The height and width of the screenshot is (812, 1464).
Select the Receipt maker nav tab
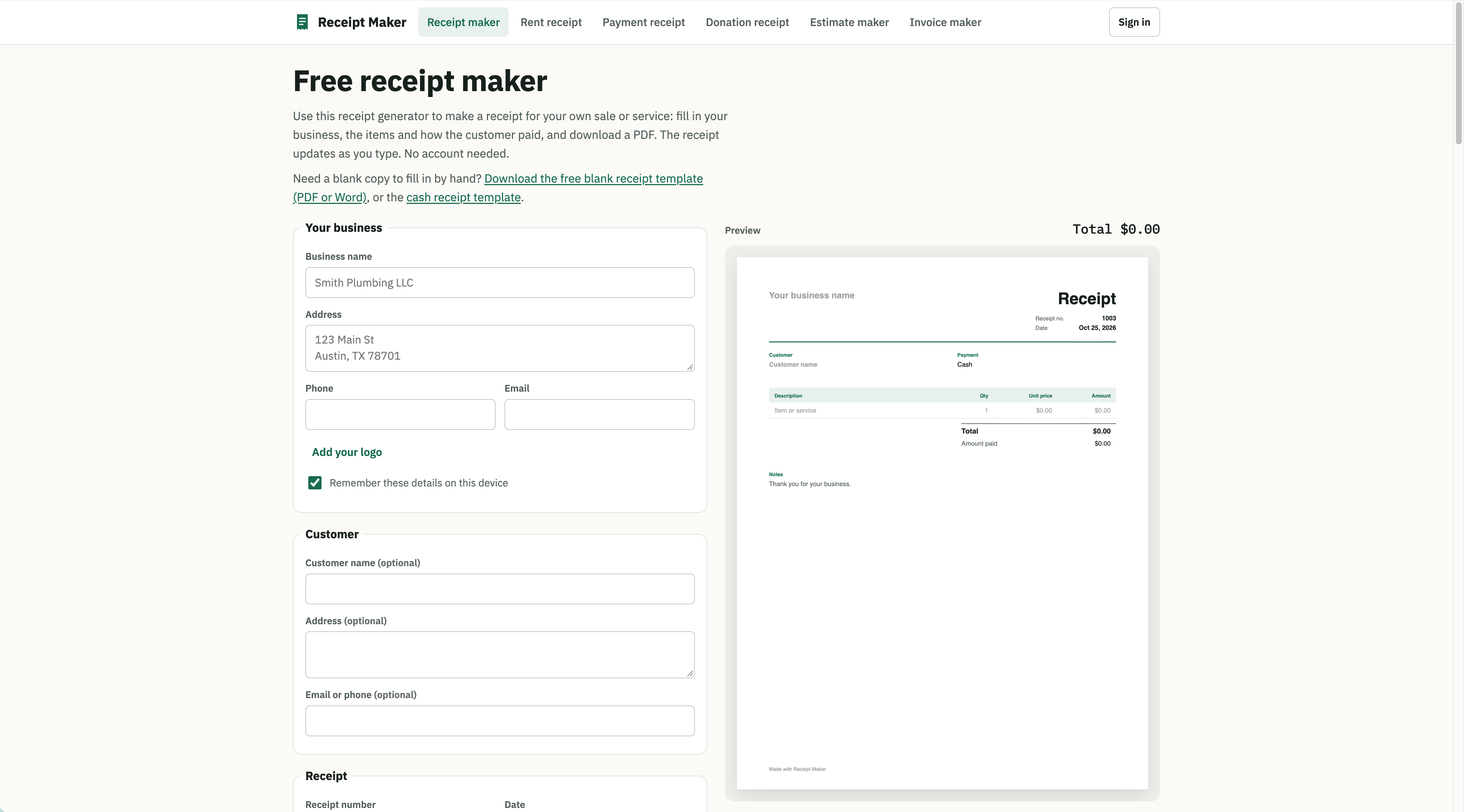463,22
